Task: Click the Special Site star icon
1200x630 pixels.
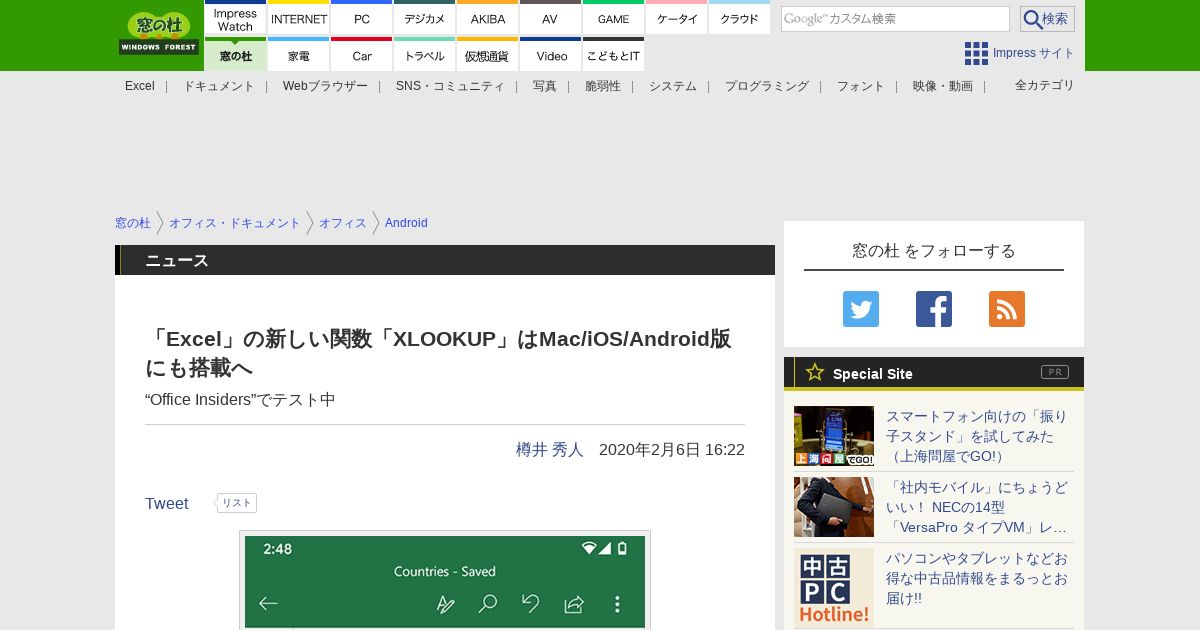Action: coord(815,372)
